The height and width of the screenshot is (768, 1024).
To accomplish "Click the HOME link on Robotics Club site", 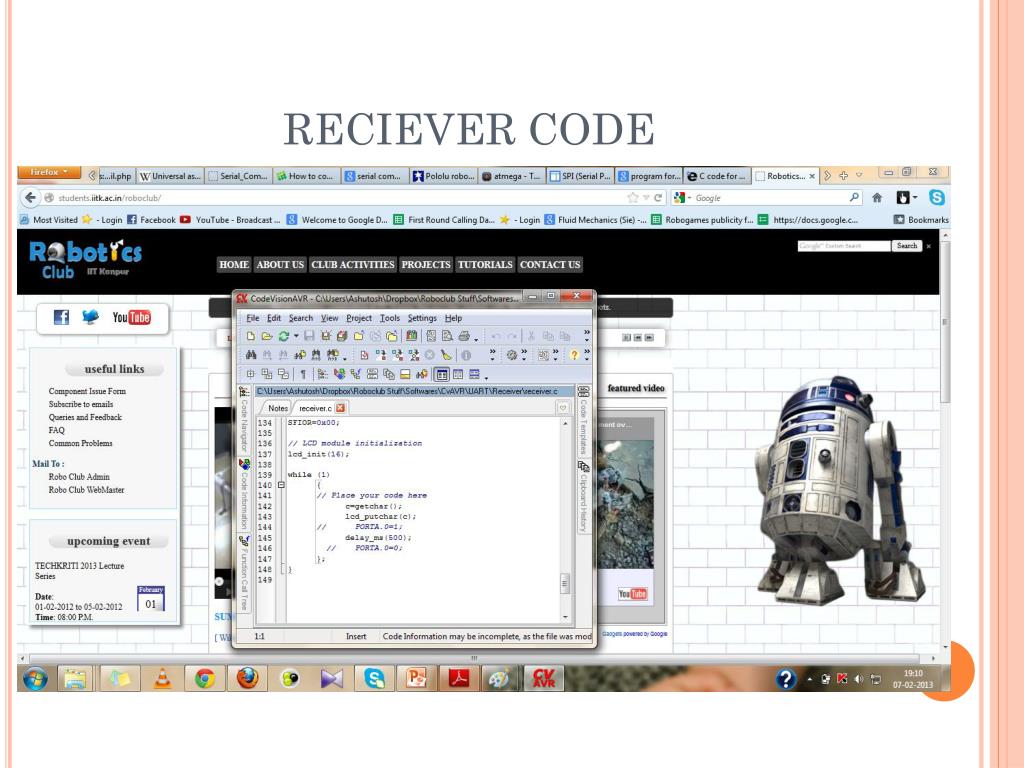I will coord(234,264).
